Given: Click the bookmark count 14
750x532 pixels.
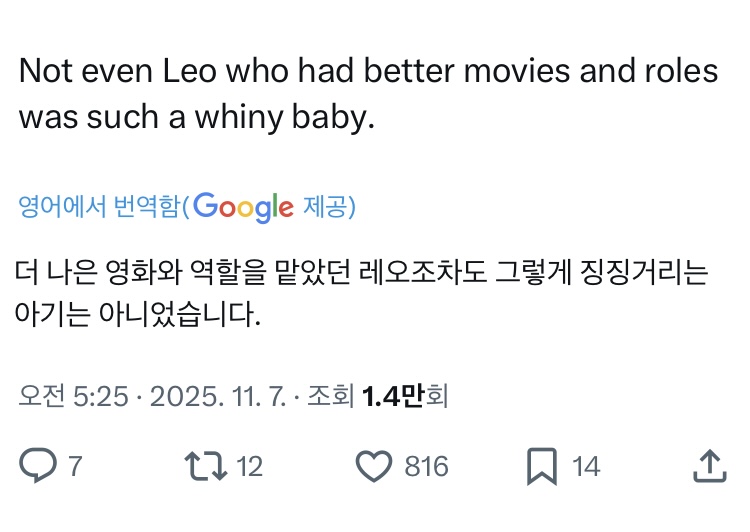Looking at the screenshot, I should tap(586, 466).
